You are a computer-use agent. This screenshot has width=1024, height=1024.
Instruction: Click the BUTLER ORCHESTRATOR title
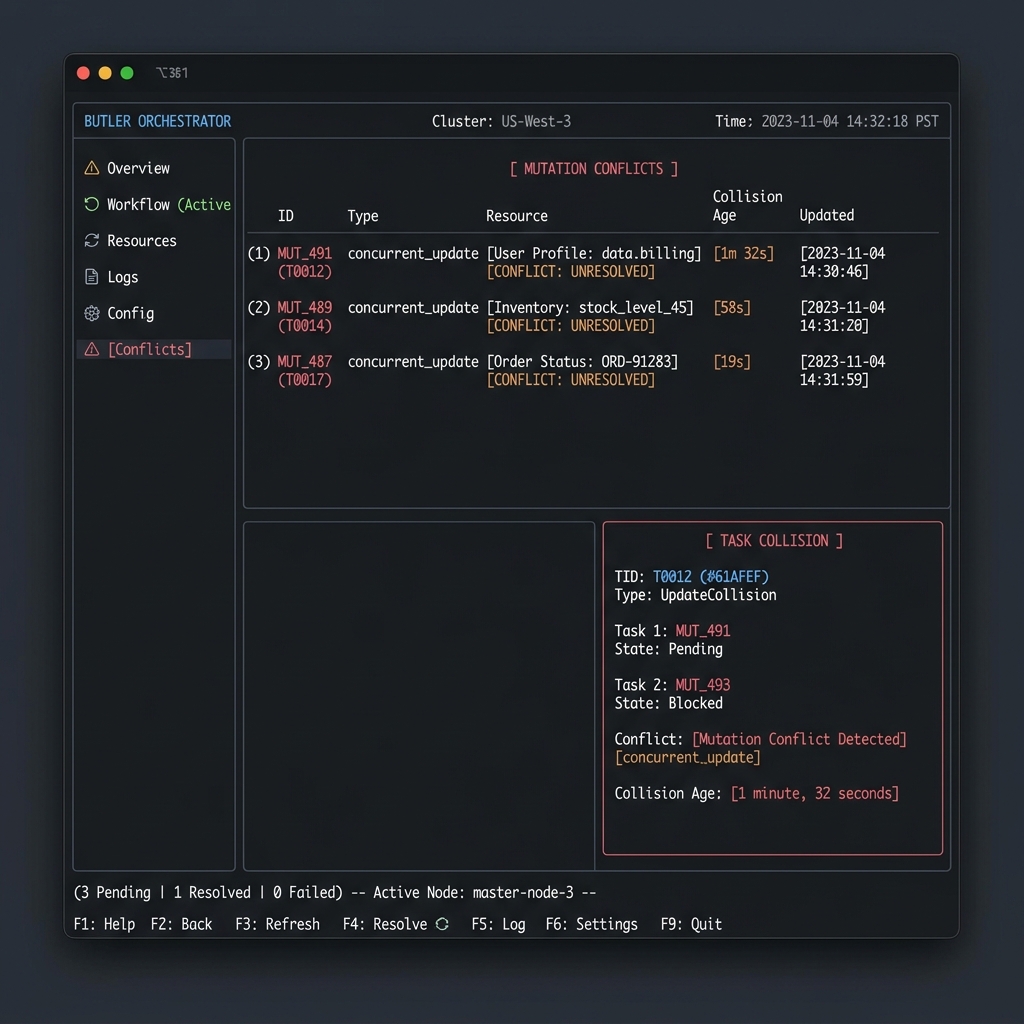click(157, 121)
